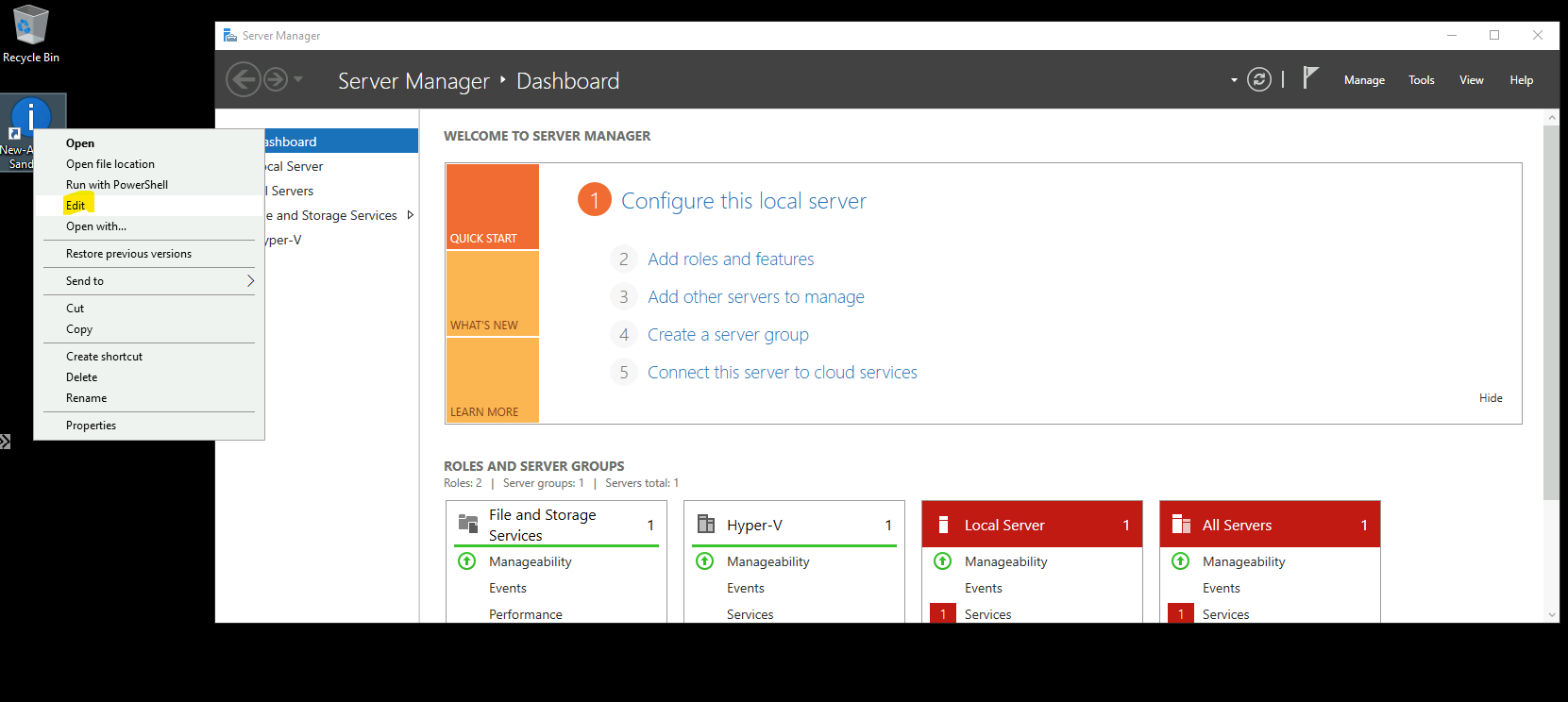Viewport: 1568px width, 702px height.
Task: Open the All Servers tile header
Action: point(1270,525)
